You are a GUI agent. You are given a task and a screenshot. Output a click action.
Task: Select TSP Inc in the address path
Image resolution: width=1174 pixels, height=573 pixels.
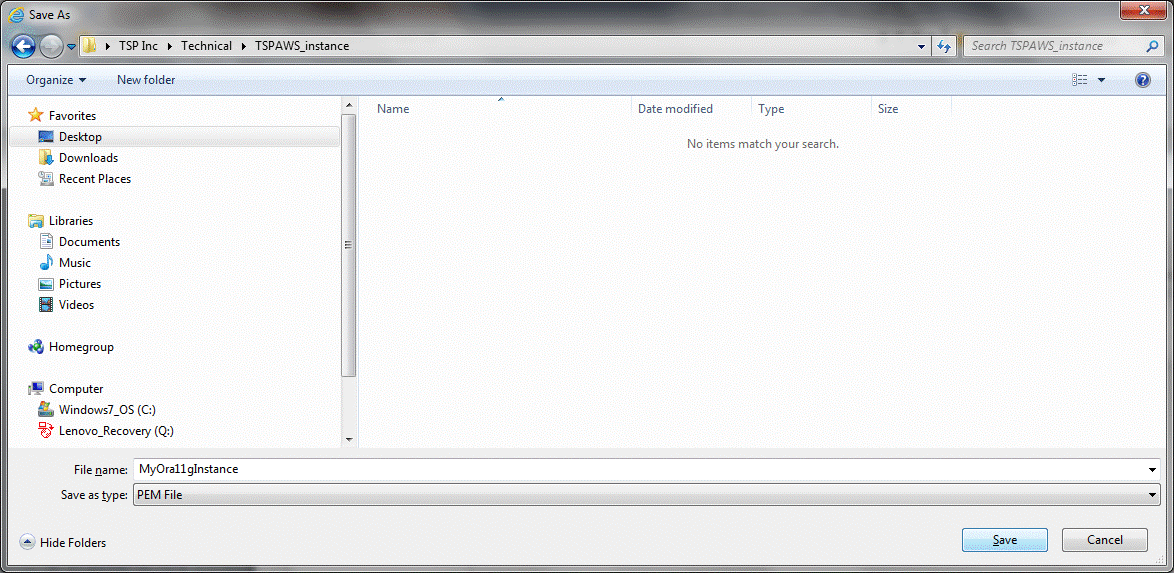[139, 46]
